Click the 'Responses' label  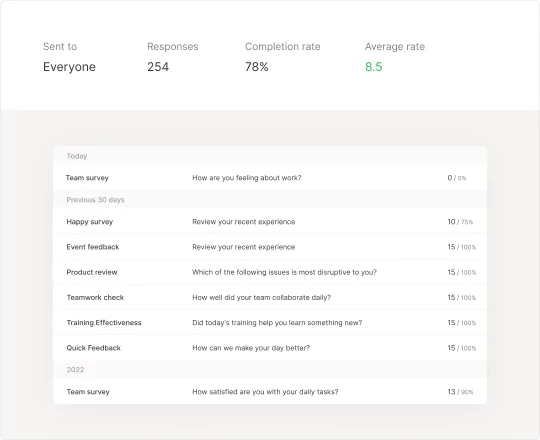(173, 46)
